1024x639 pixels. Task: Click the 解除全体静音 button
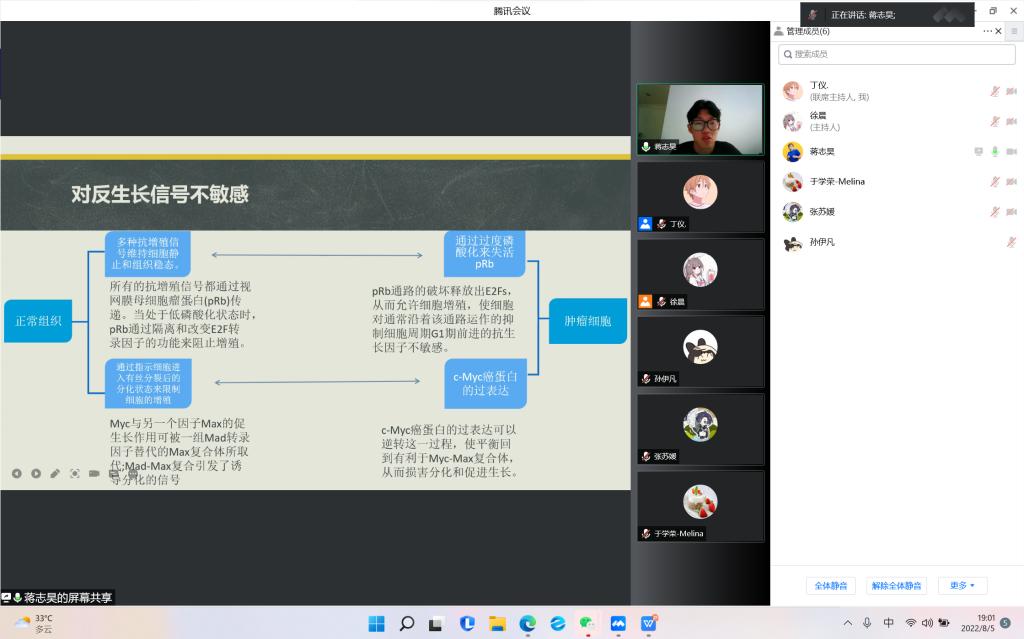(x=895, y=585)
